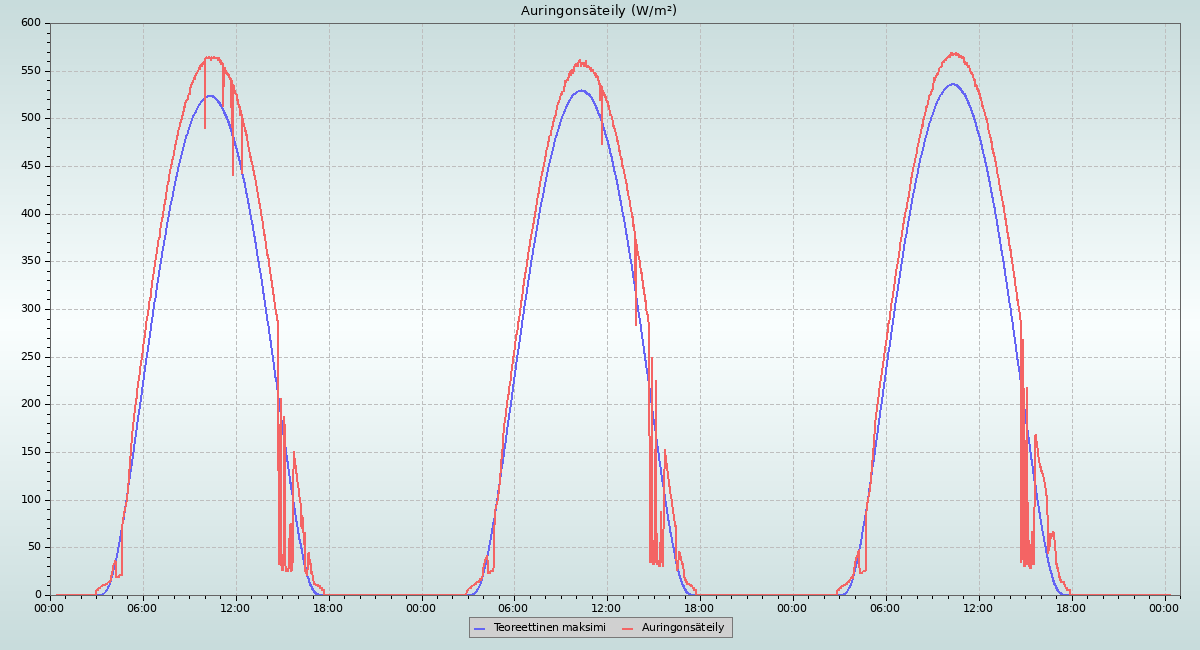The height and width of the screenshot is (650, 1200).
Task: Click the 250 y-axis tick label
Action: (x=31, y=357)
